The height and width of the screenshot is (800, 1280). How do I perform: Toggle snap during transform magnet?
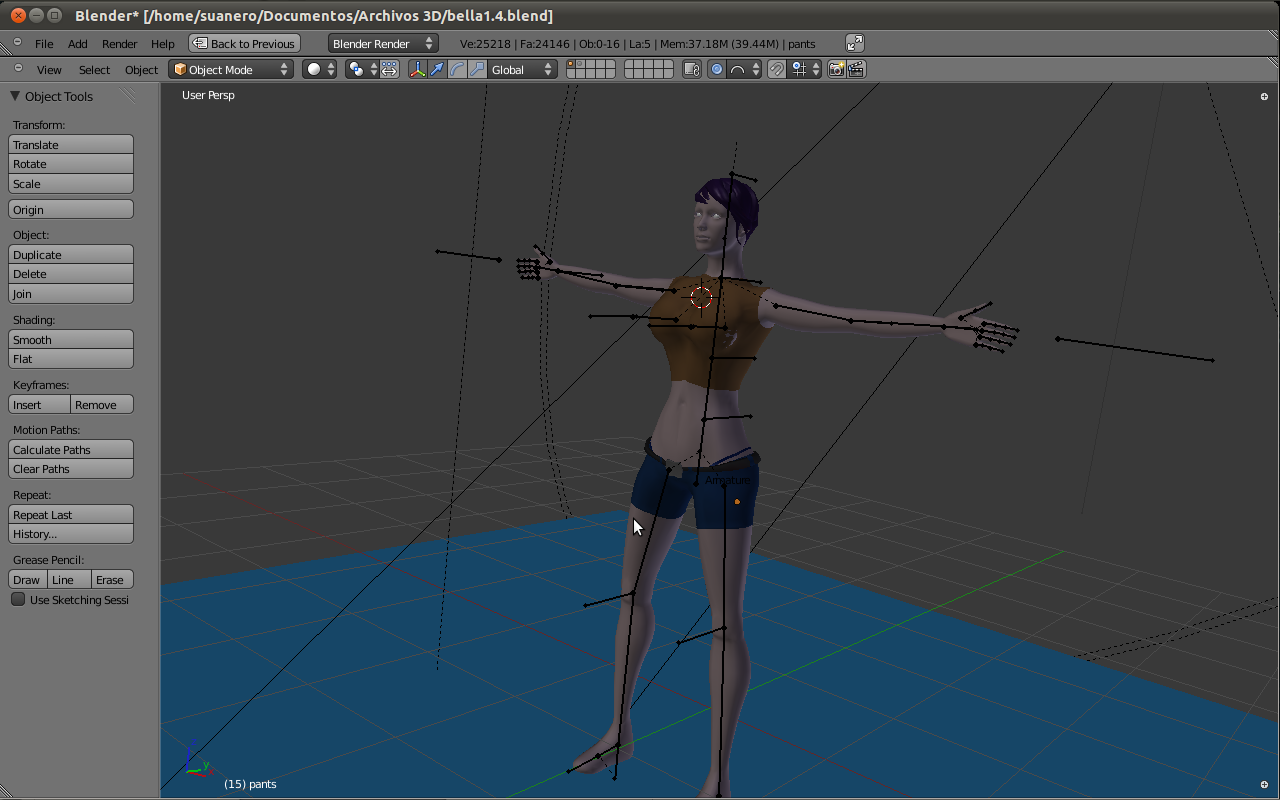pos(776,69)
